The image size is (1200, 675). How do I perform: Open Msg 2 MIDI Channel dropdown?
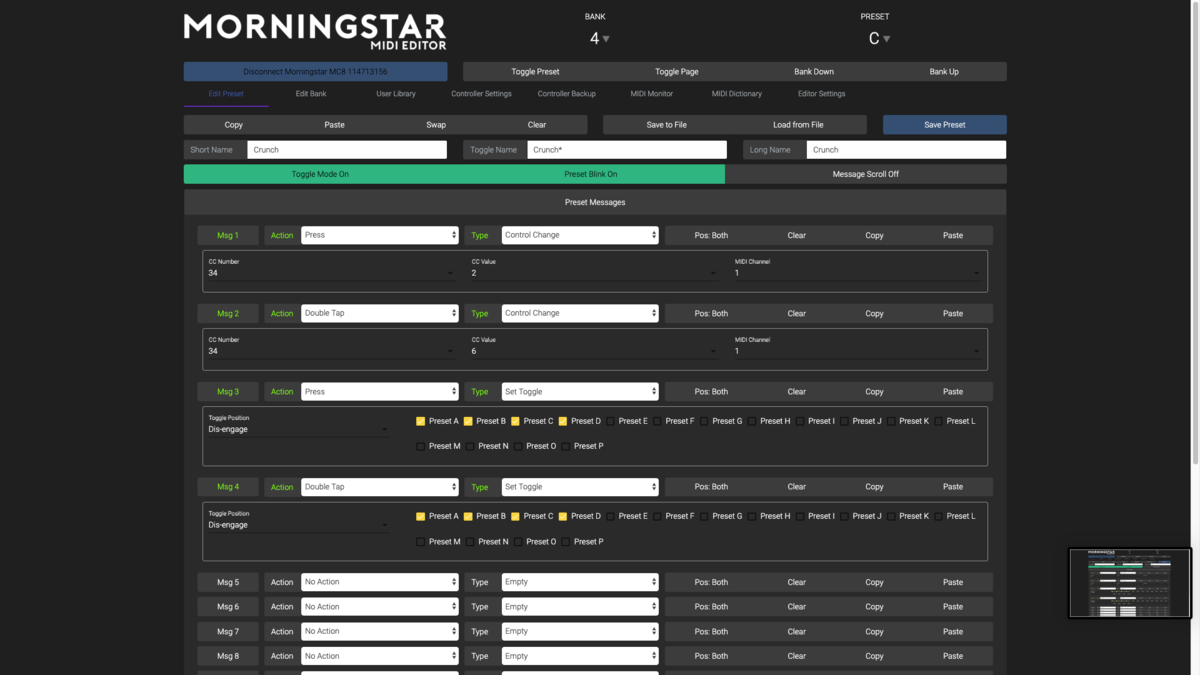[x=857, y=351]
